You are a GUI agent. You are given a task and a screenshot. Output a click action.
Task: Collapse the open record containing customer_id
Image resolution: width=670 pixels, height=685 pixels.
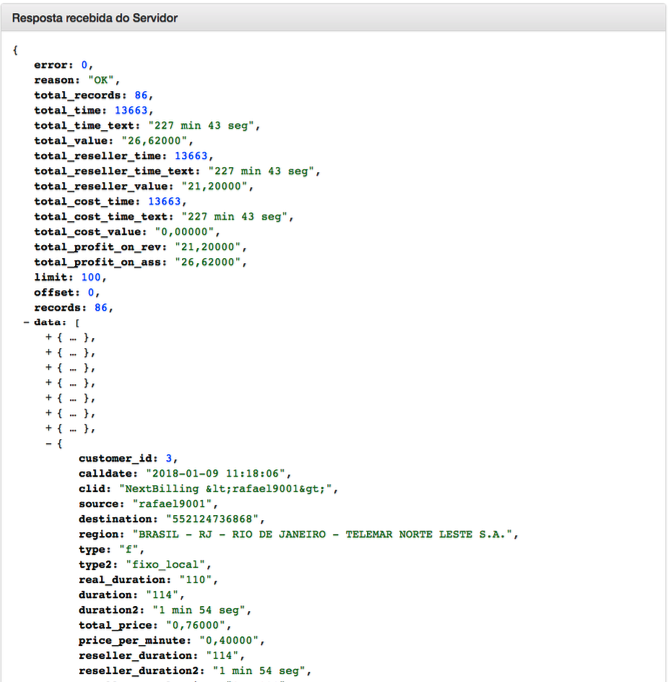pos(48,444)
